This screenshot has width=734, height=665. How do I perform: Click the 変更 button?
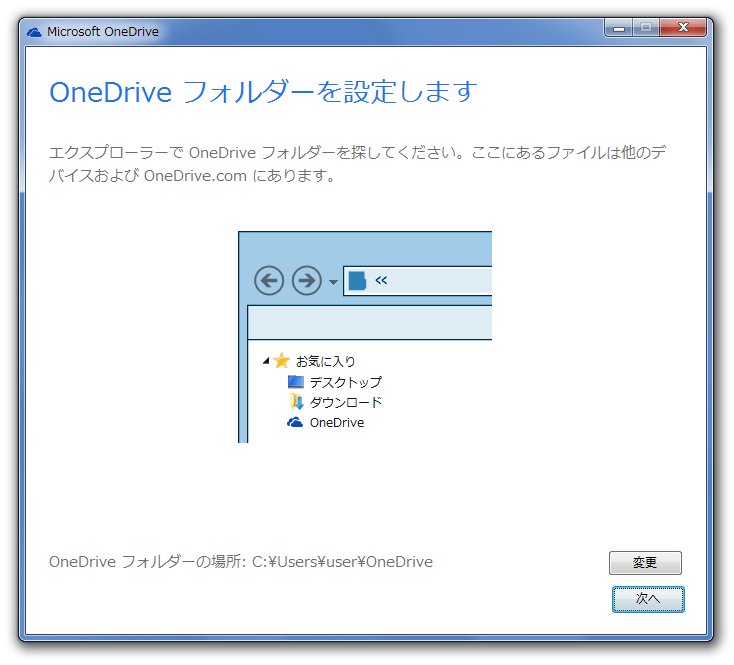tap(645, 563)
